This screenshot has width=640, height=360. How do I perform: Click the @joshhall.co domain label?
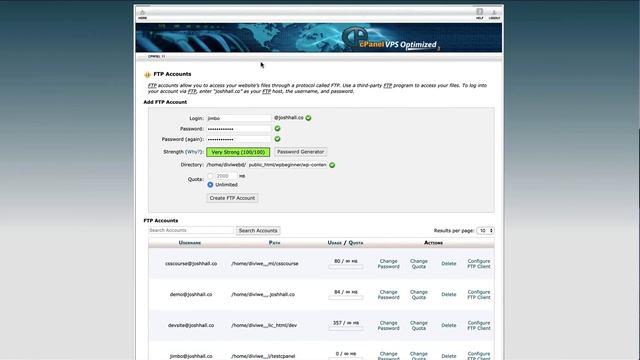pos(289,118)
